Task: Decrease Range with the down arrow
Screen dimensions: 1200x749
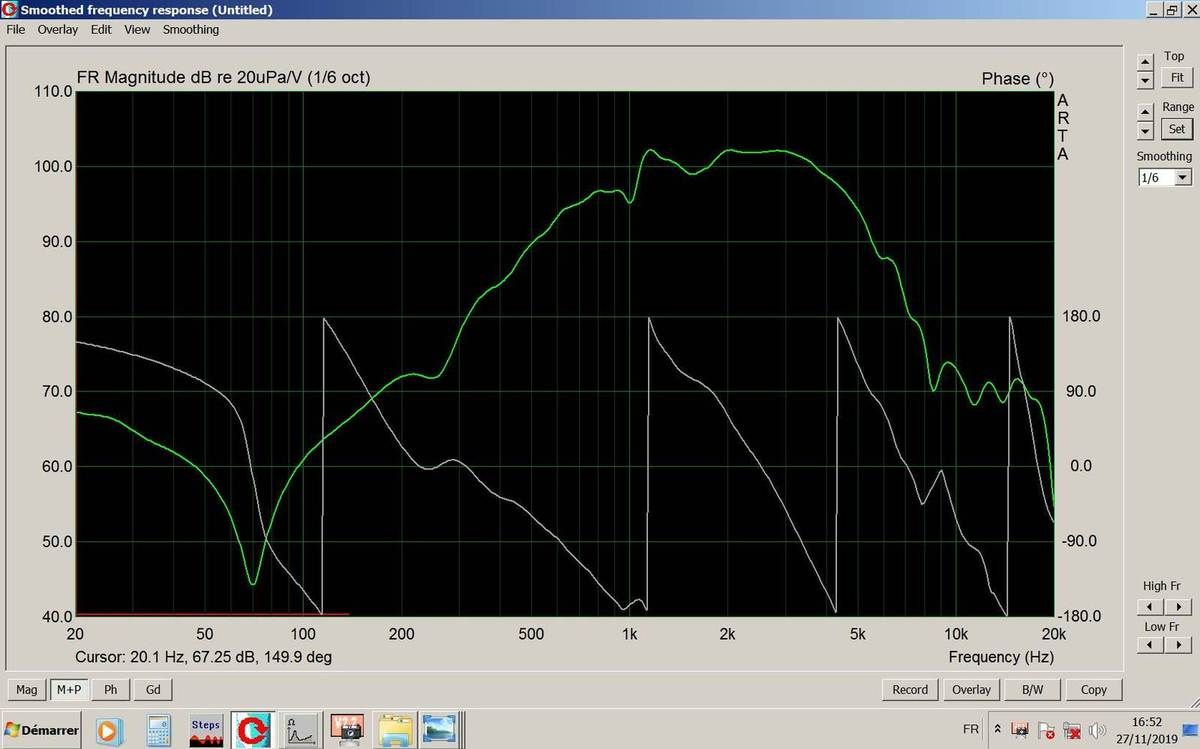Action: [1145, 130]
